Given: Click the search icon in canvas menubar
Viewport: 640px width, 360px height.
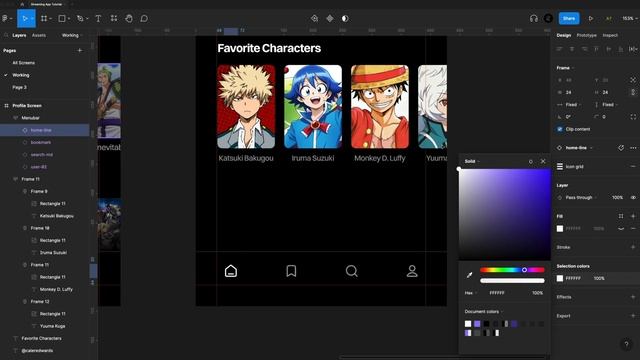Looking at the screenshot, I should [x=351, y=271].
